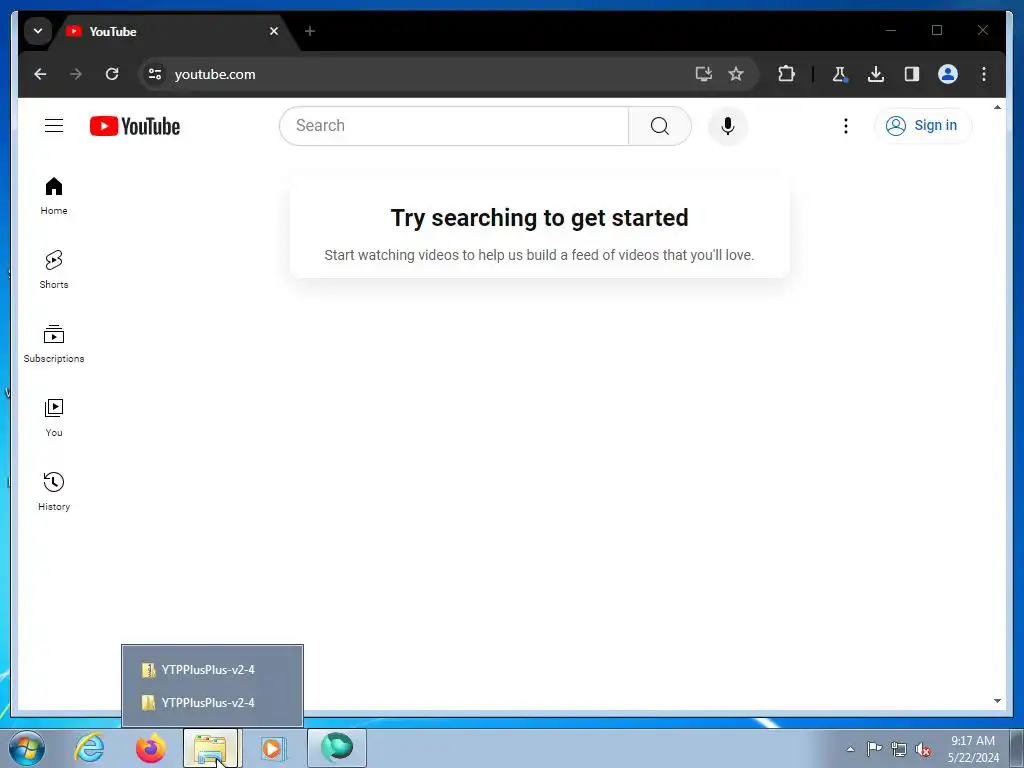Click the muted volume tray icon

point(923,749)
